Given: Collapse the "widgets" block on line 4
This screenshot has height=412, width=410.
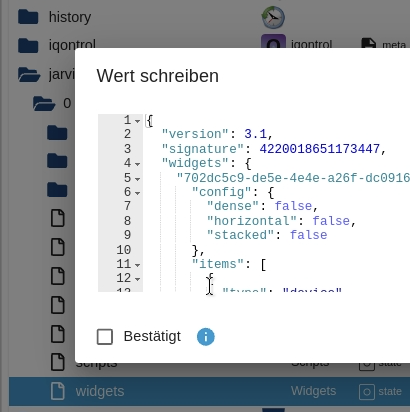Looking at the screenshot, I should (x=137, y=164).
